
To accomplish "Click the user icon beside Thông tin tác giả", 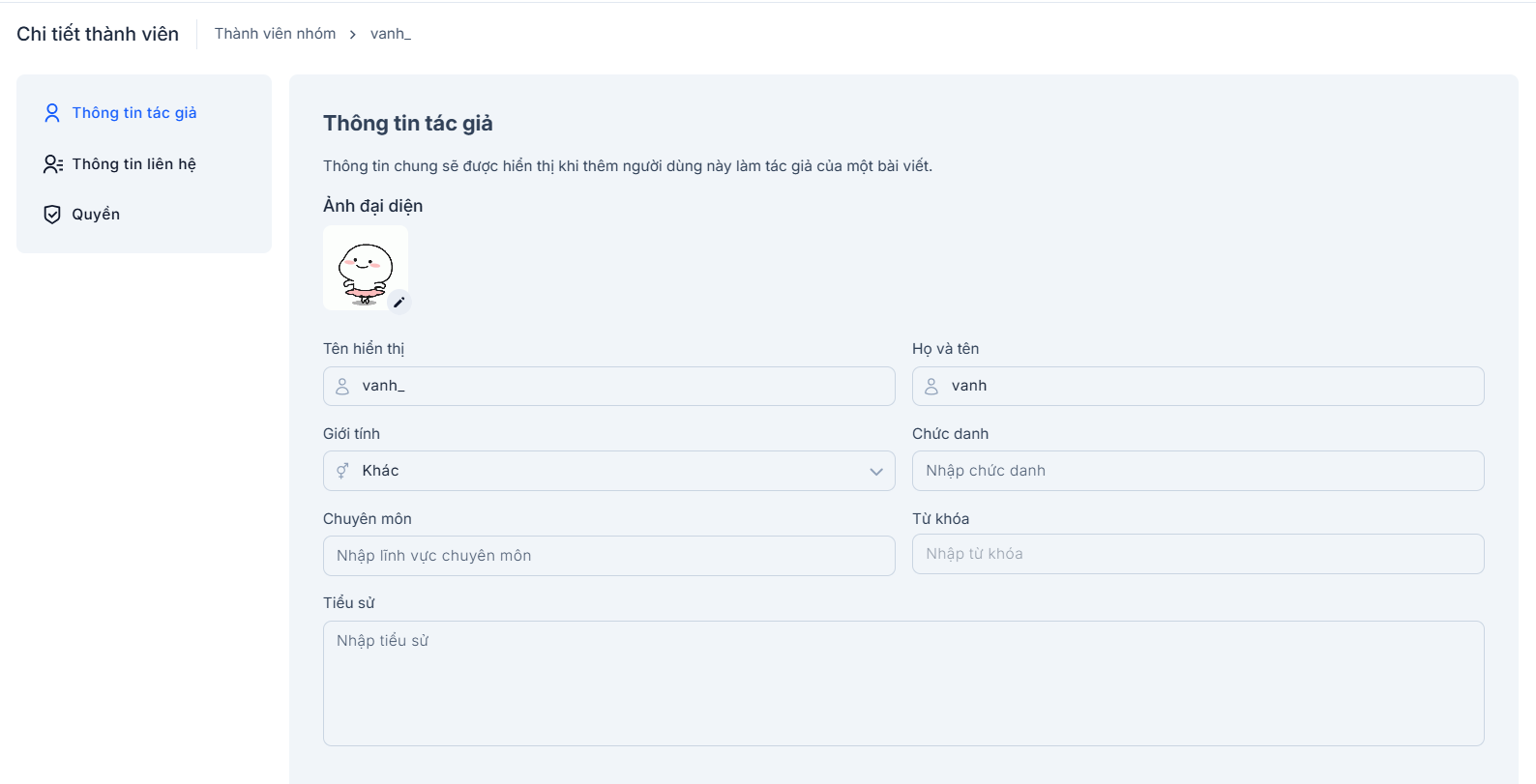I will point(52,113).
